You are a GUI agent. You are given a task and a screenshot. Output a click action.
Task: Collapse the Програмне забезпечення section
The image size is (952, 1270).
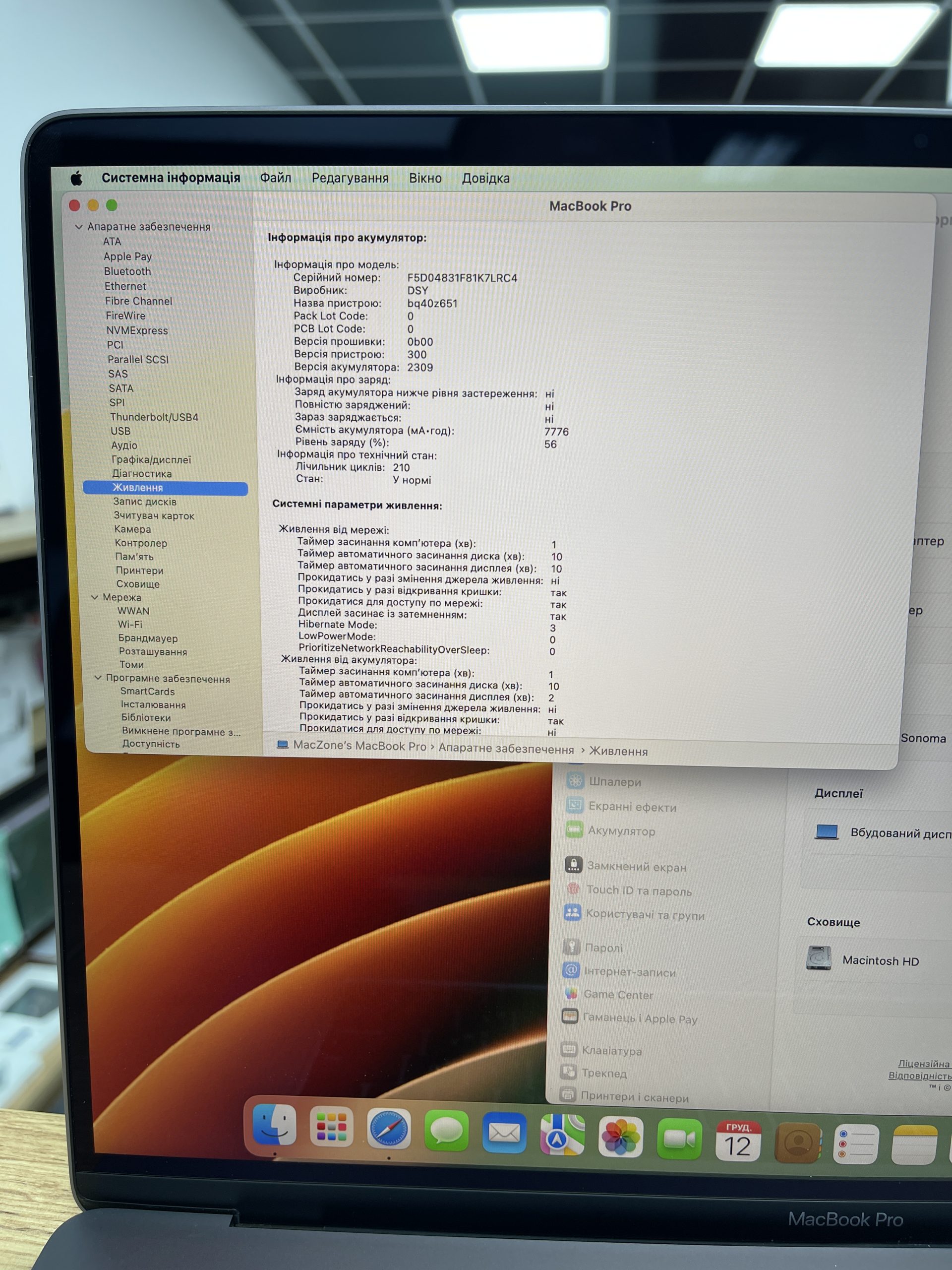pos(98,678)
